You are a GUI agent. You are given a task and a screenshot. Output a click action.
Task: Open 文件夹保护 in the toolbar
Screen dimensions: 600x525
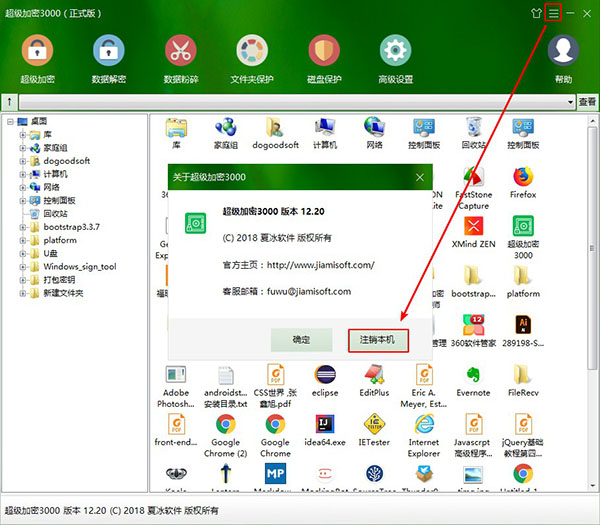tap(252, 51)
